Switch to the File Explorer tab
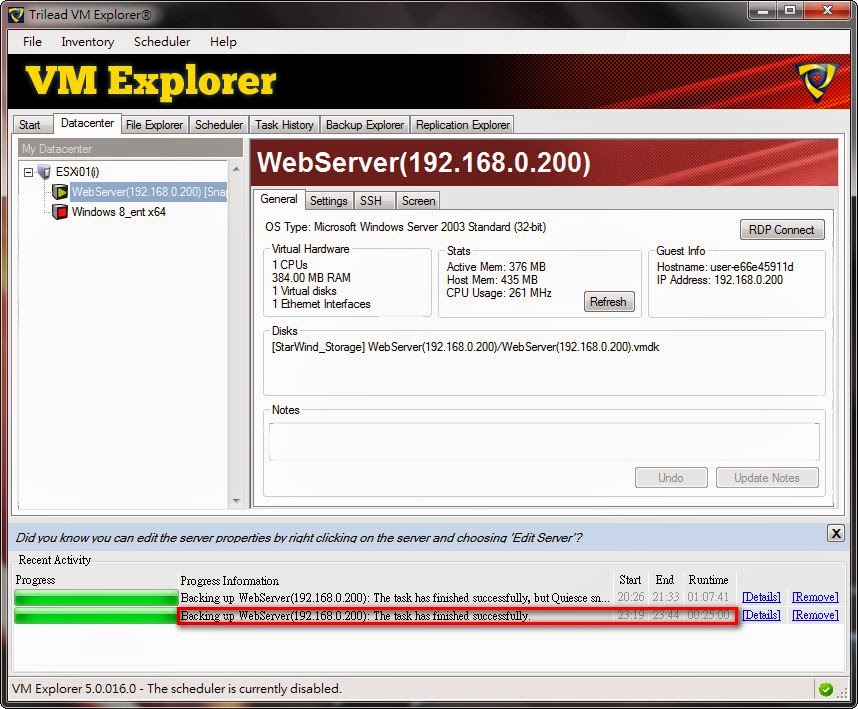 click(x=154, y=125)
